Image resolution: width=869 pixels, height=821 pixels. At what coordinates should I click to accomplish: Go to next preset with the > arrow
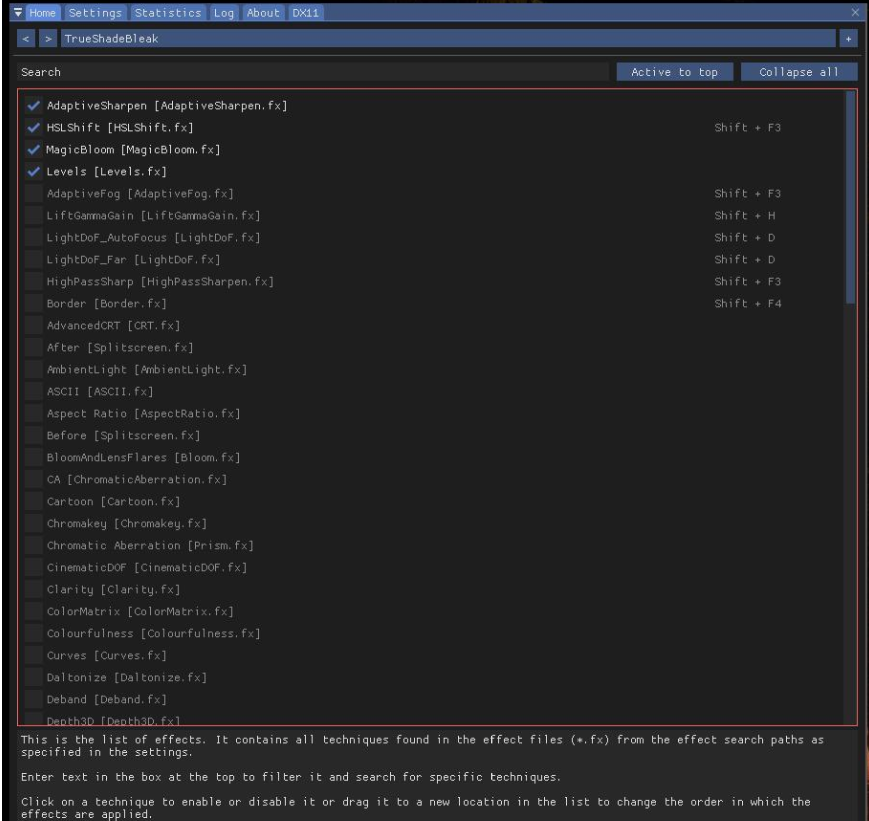pos(46,39)
